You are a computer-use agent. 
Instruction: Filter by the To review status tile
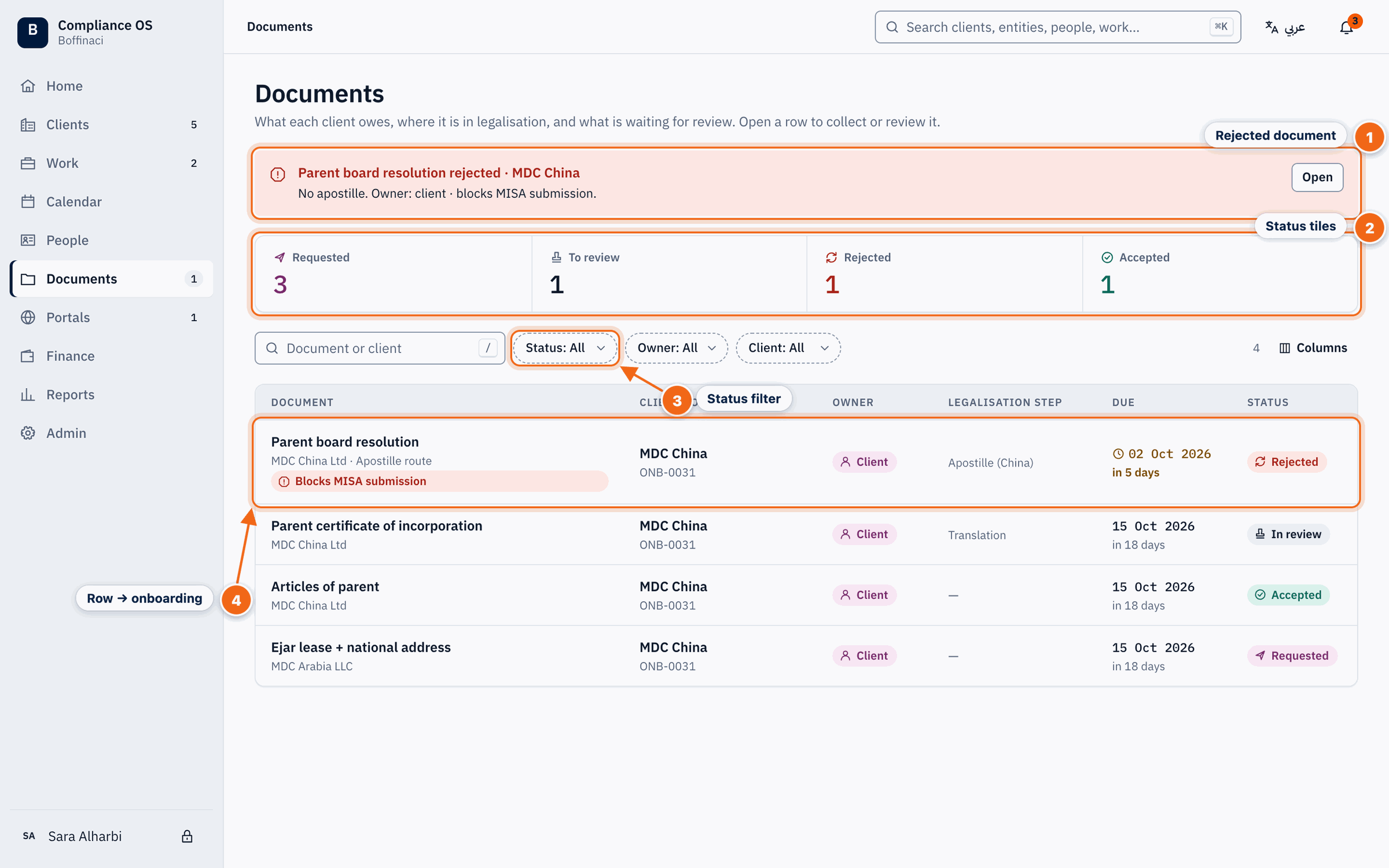669,274
